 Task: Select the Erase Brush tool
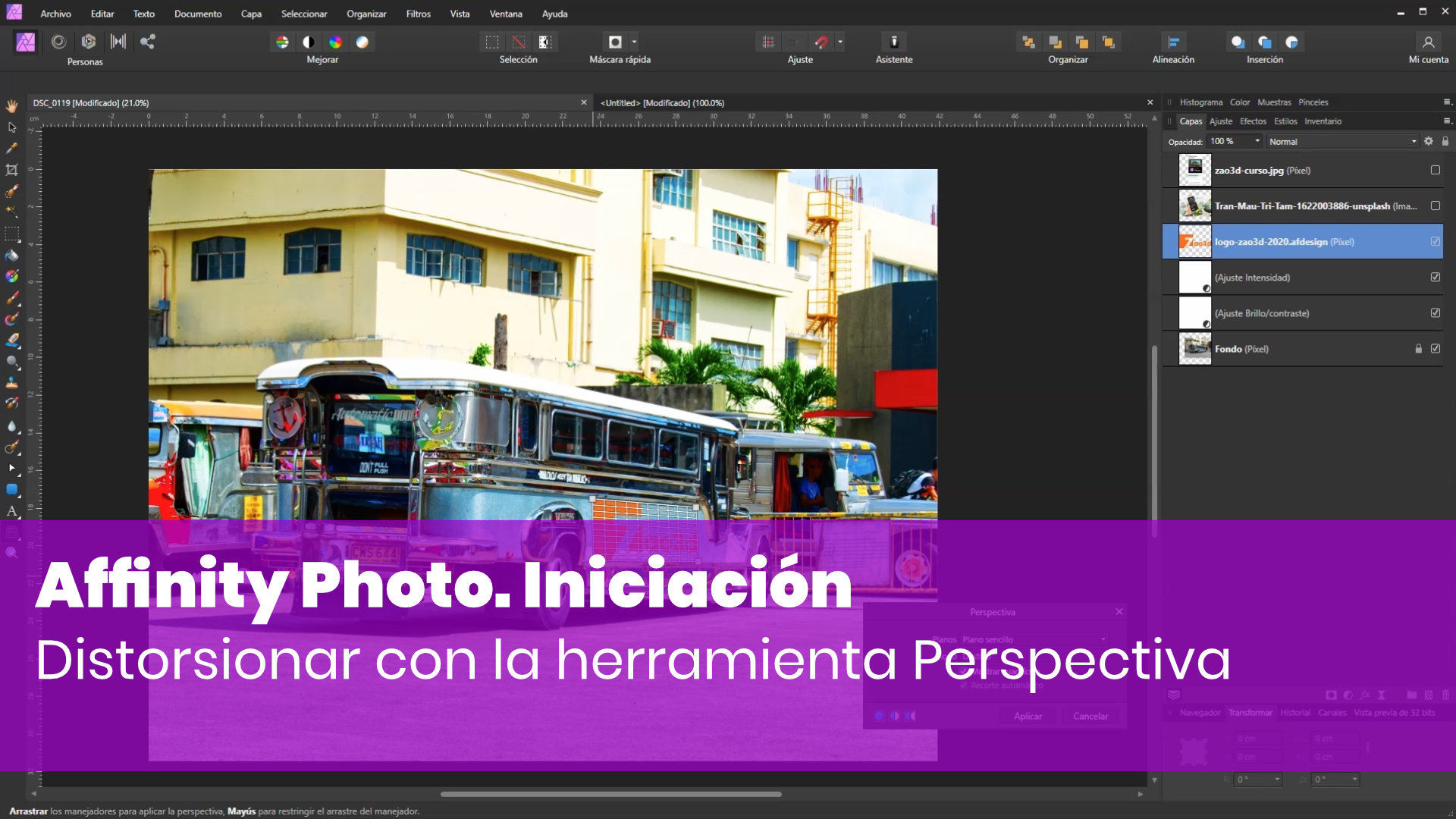pos(11,340)
